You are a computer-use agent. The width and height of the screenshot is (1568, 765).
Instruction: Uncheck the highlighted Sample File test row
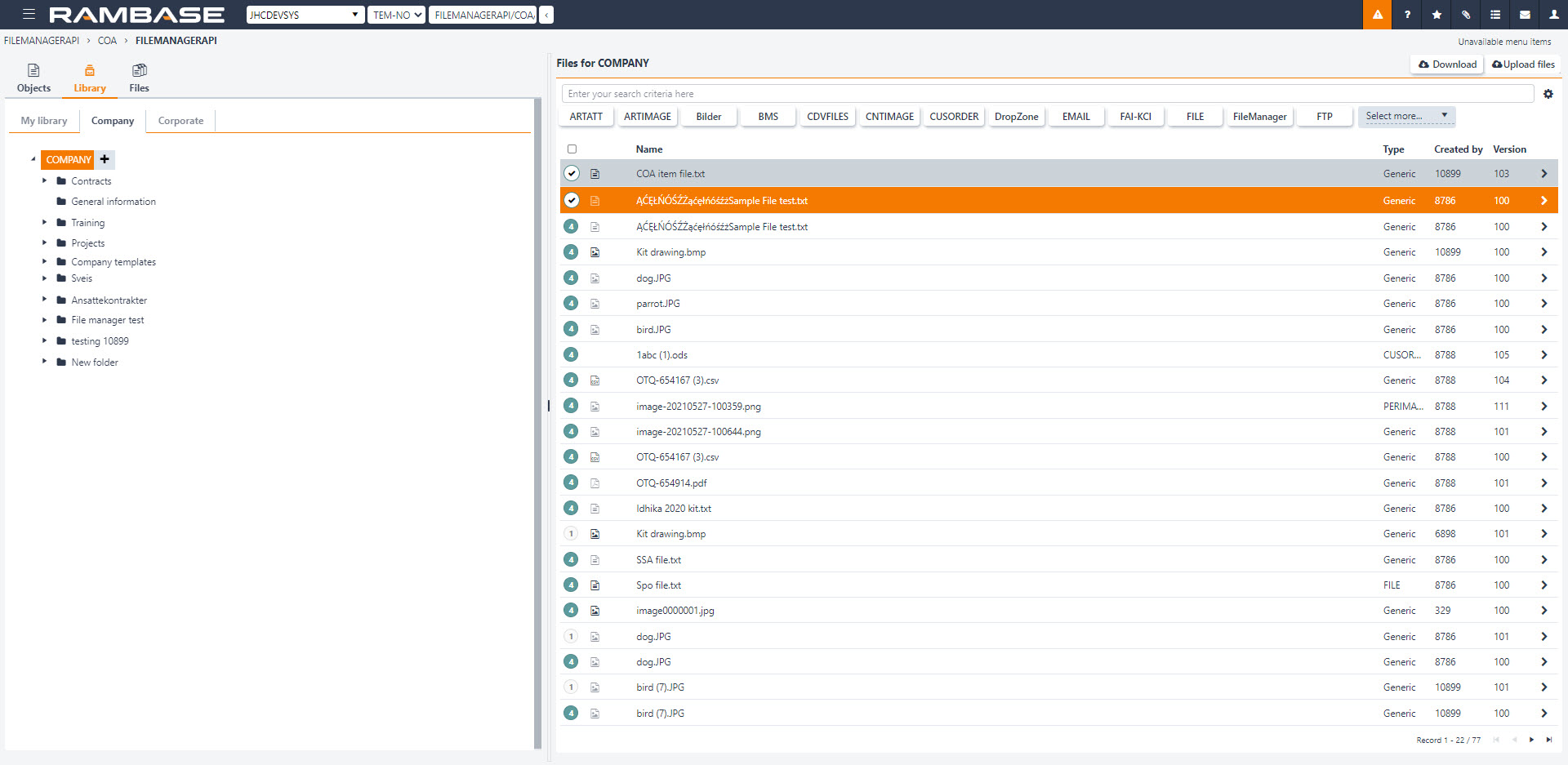tap(572, 200)
